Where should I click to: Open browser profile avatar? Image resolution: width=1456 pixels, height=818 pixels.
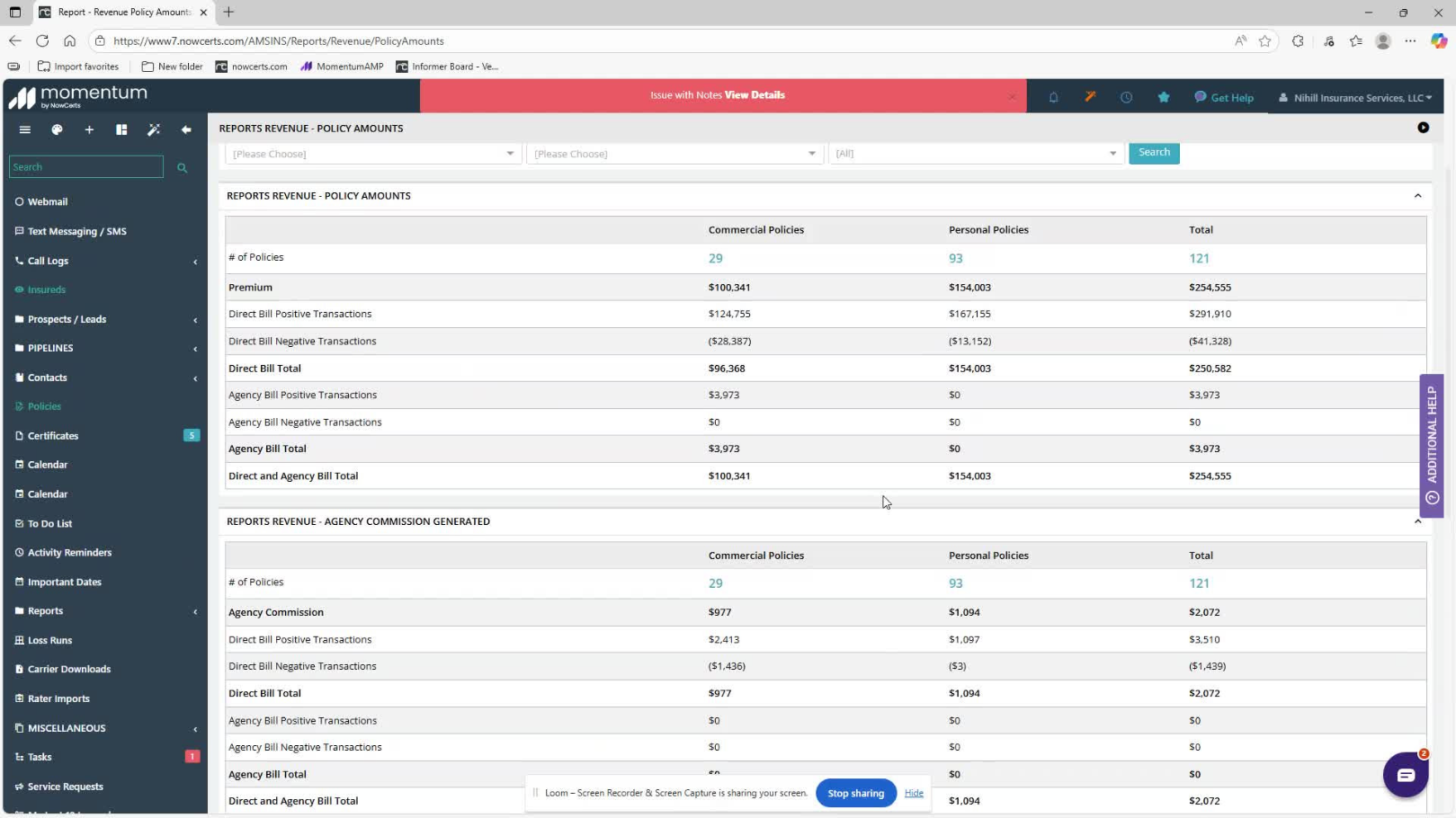(x=1383, y=40)
